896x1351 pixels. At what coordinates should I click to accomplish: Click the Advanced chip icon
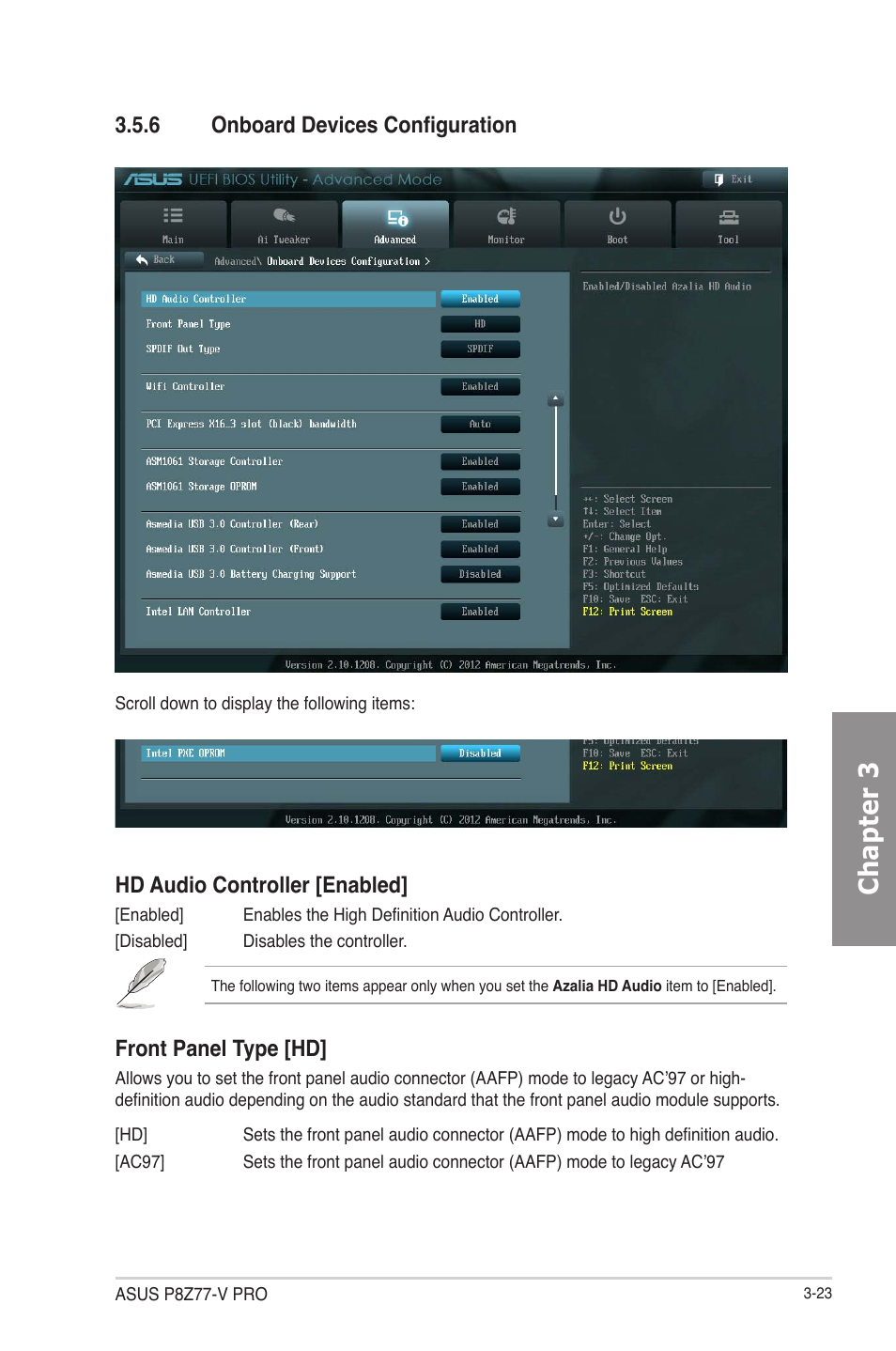397,217
